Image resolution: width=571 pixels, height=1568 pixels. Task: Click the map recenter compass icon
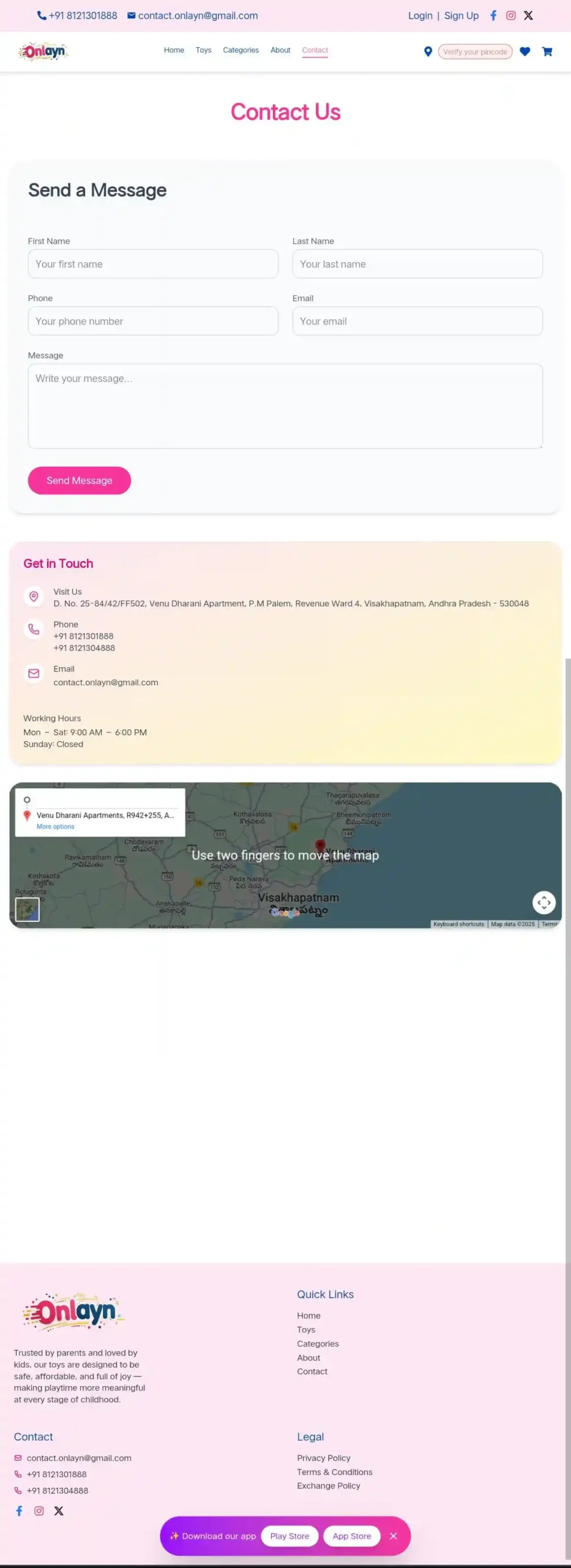click(543, 902)
